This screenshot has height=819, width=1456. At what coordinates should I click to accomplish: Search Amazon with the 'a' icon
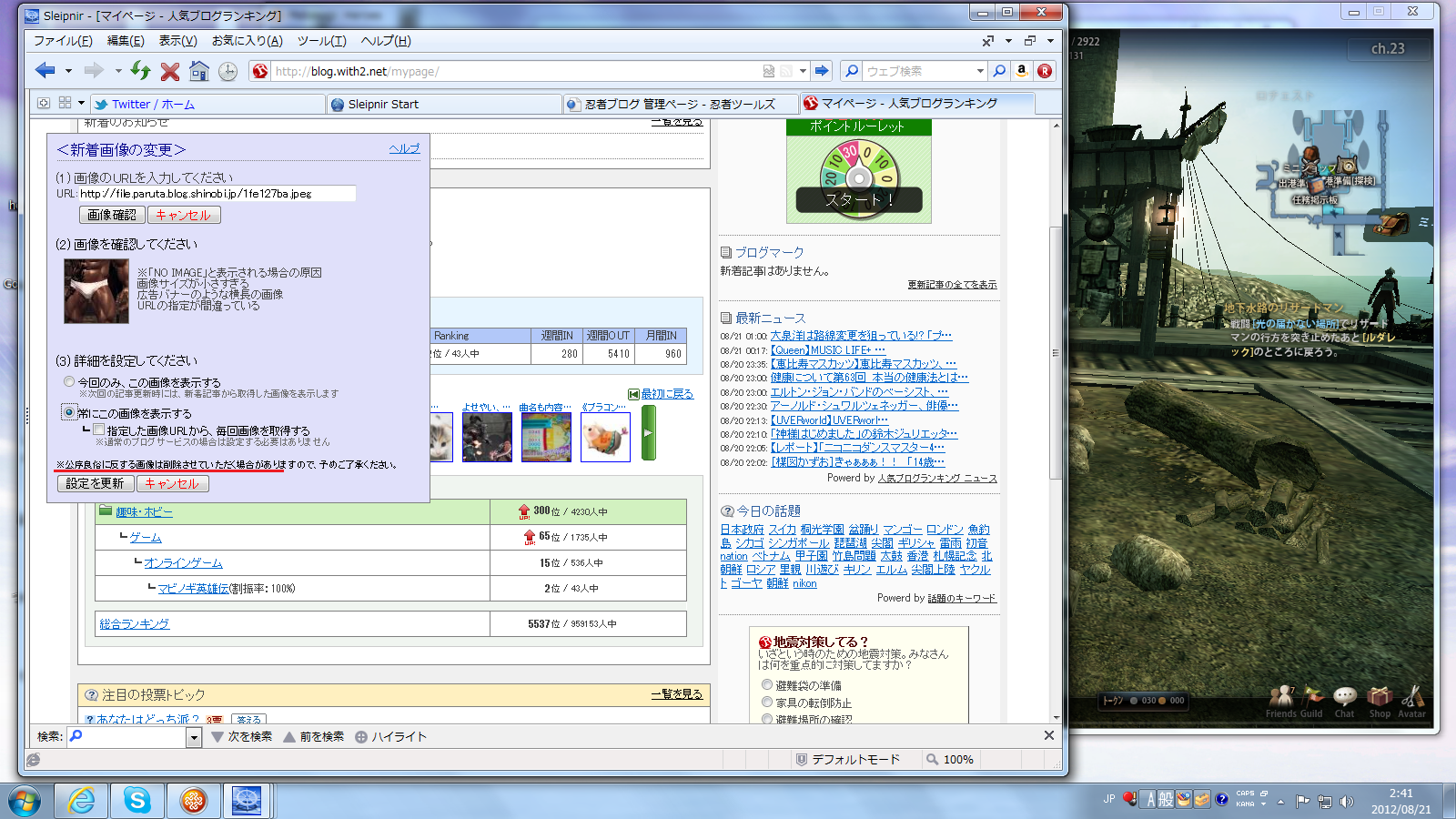1021,71
